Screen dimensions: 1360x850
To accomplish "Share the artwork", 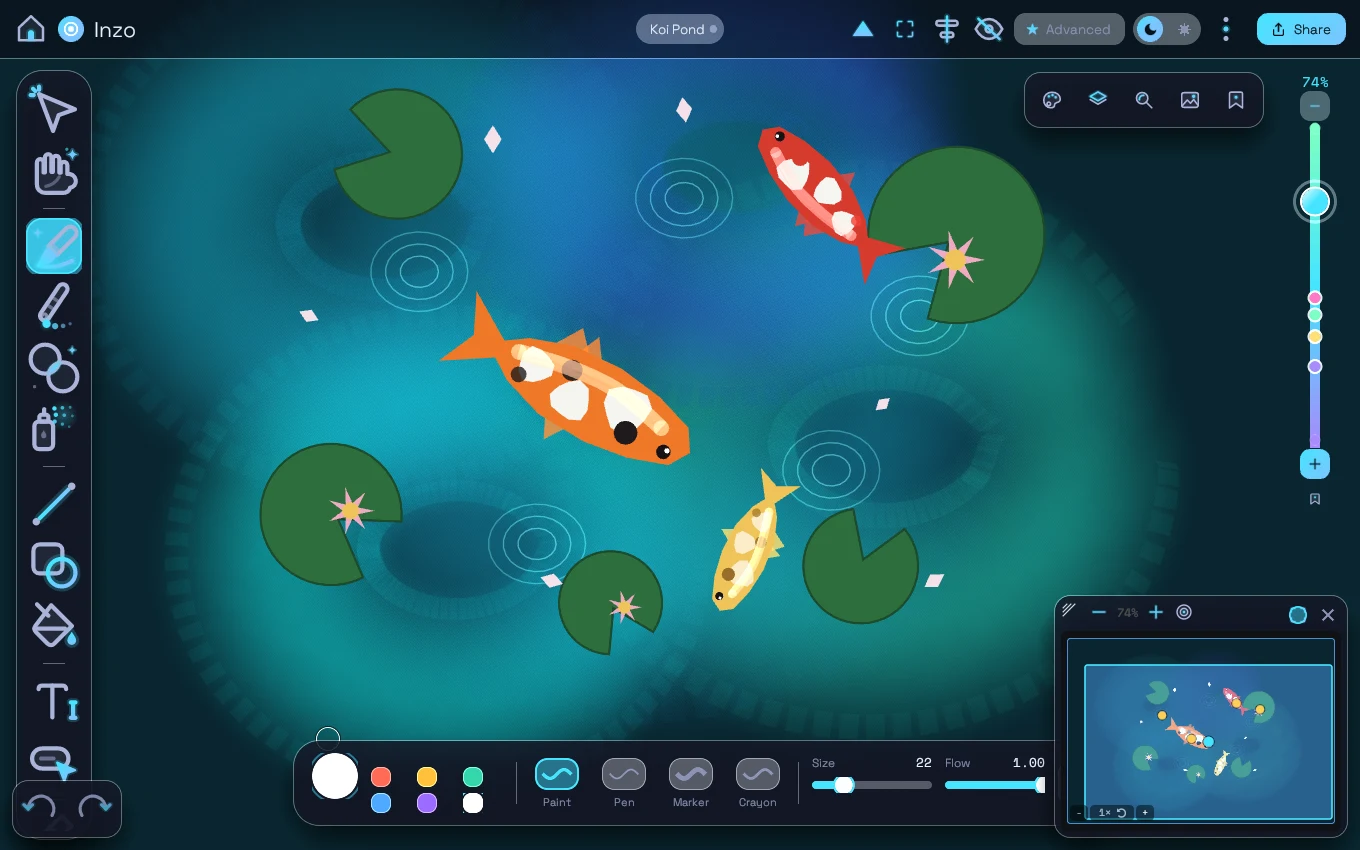I will pyautogui.click(x=1301, y=29).
